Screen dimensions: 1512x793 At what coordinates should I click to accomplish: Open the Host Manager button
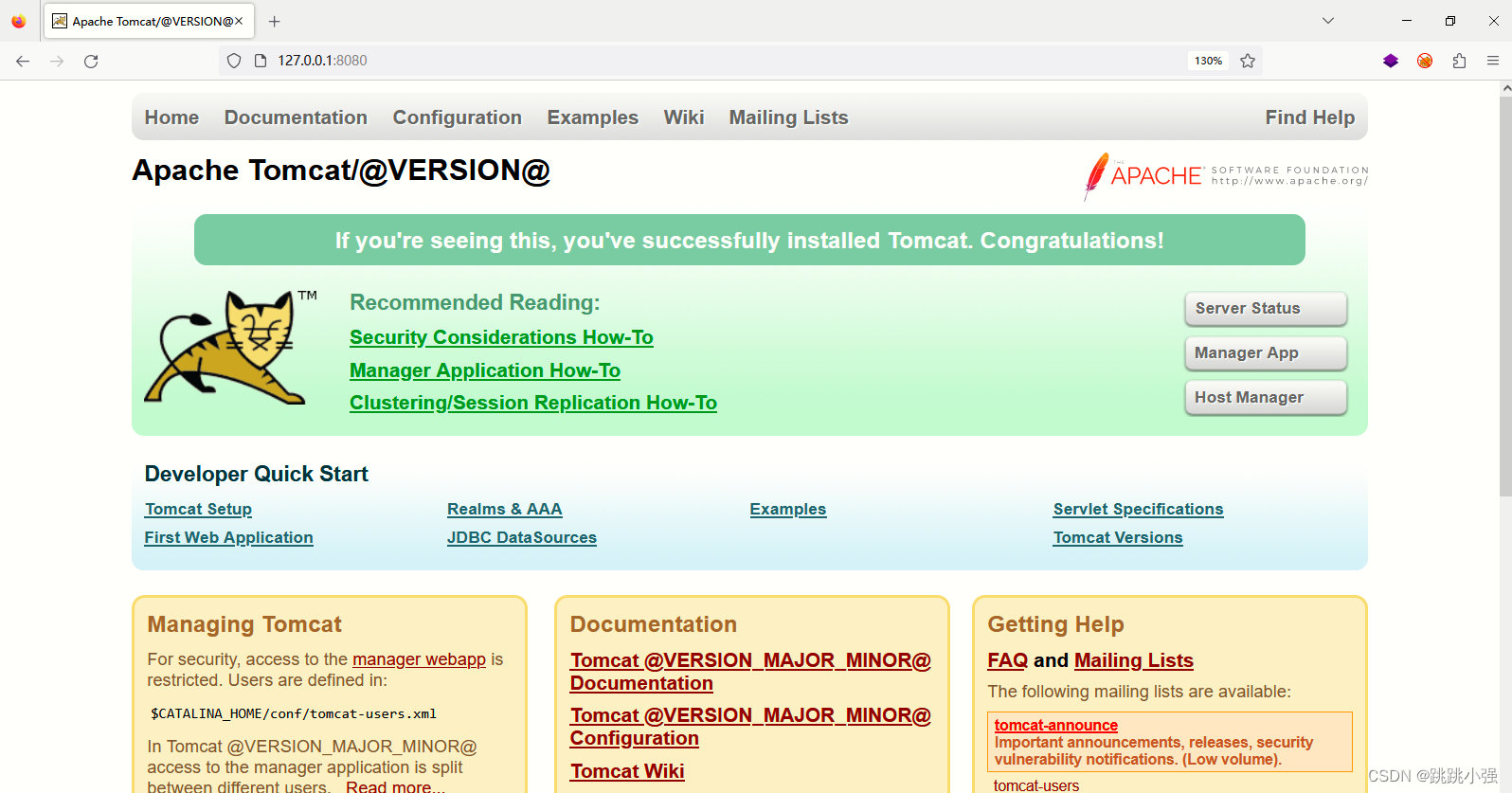(x=1266, y=398)
